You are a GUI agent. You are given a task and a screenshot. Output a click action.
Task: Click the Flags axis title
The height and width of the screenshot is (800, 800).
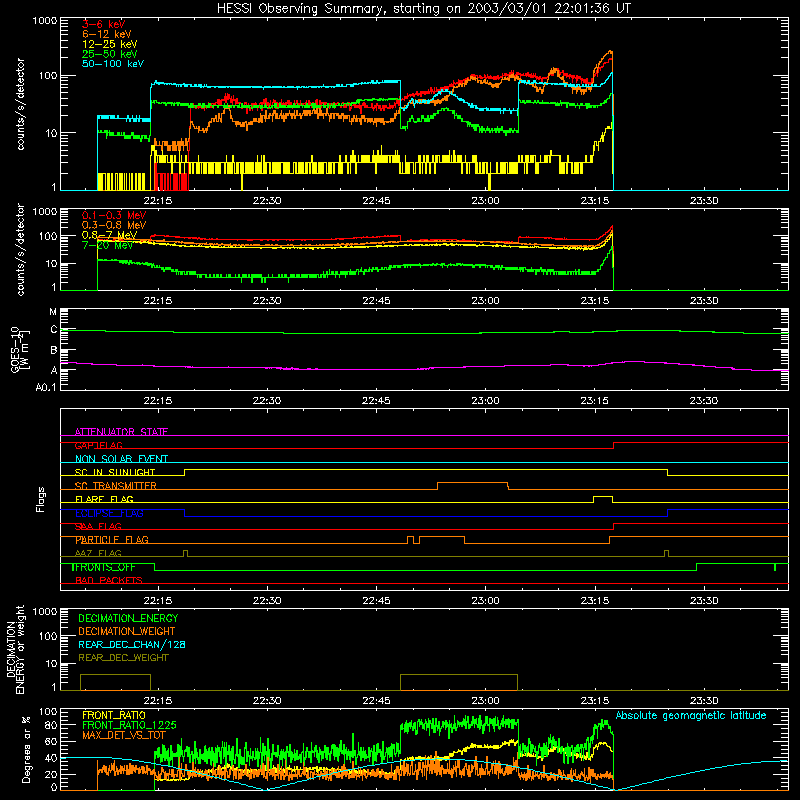tap(41, 499)
